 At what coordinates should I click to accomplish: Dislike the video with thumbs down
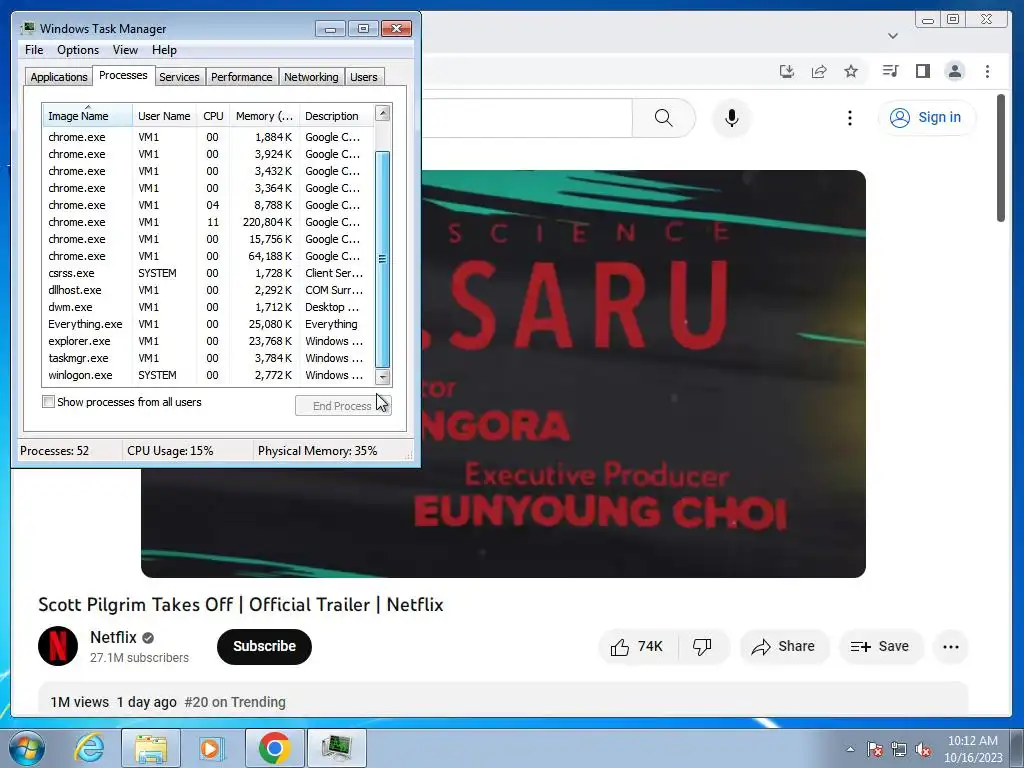coord(703,647)
